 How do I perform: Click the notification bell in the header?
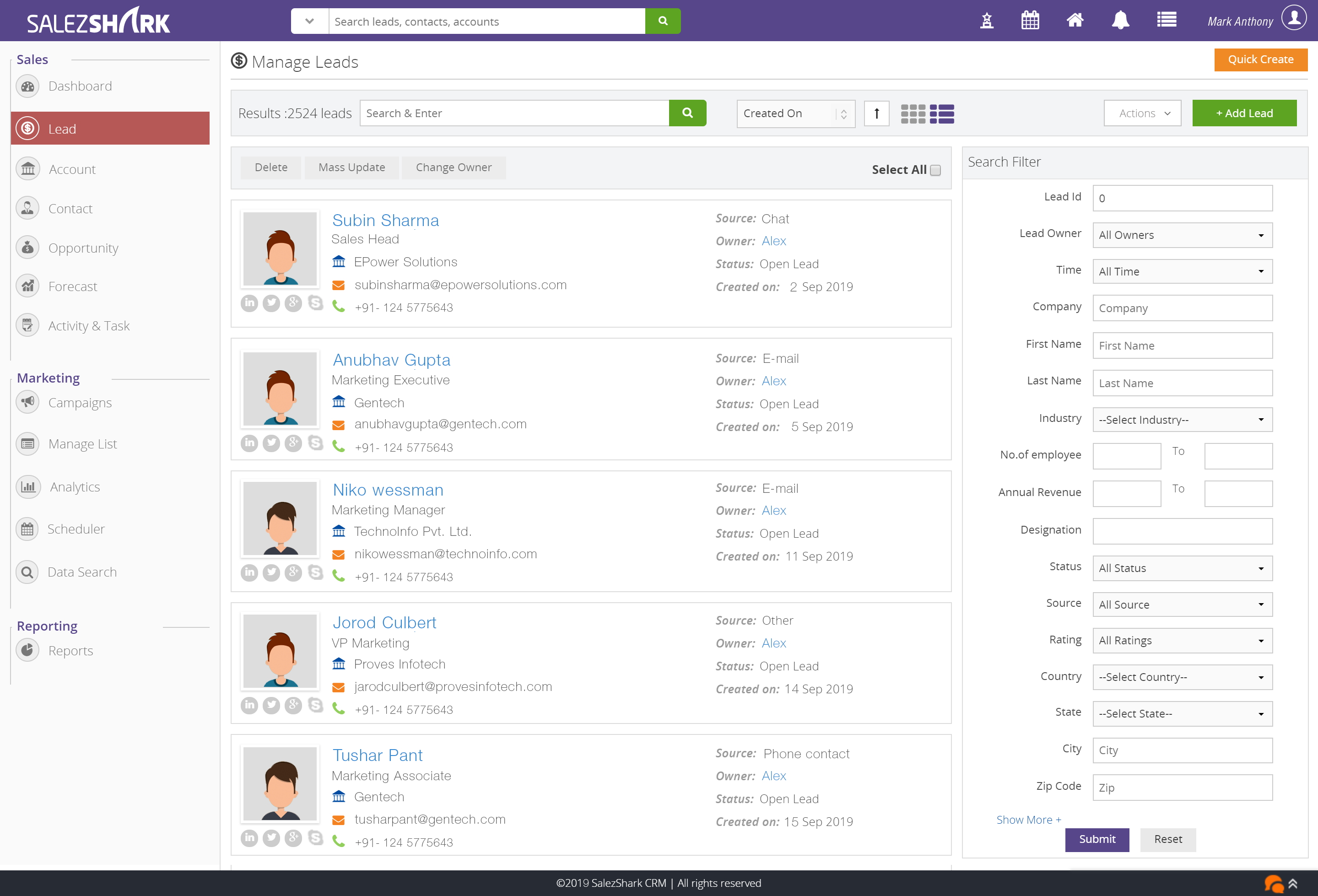tap(1120, 21)
